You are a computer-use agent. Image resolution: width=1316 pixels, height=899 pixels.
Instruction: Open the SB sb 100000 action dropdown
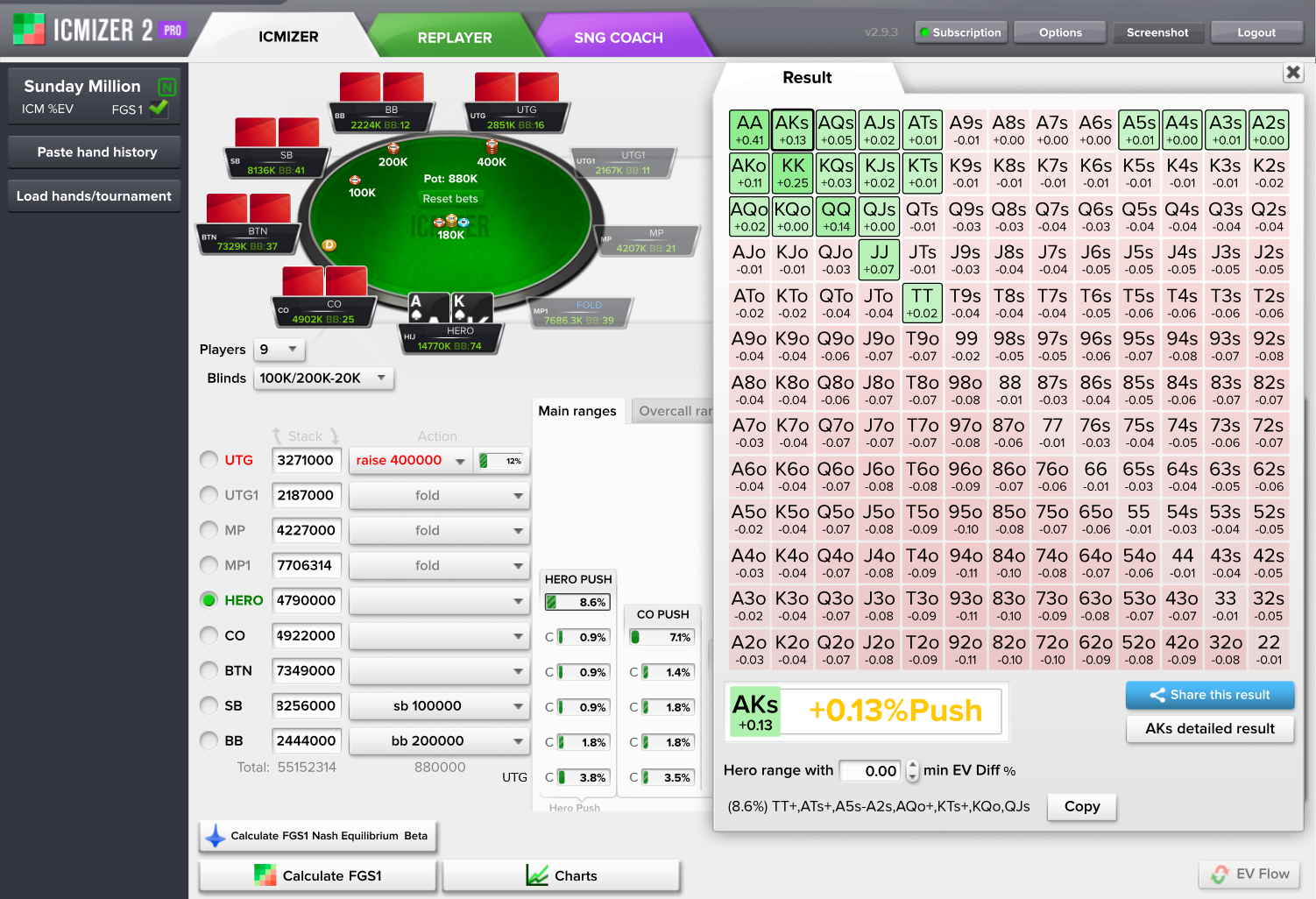click(x=440, y=705)
